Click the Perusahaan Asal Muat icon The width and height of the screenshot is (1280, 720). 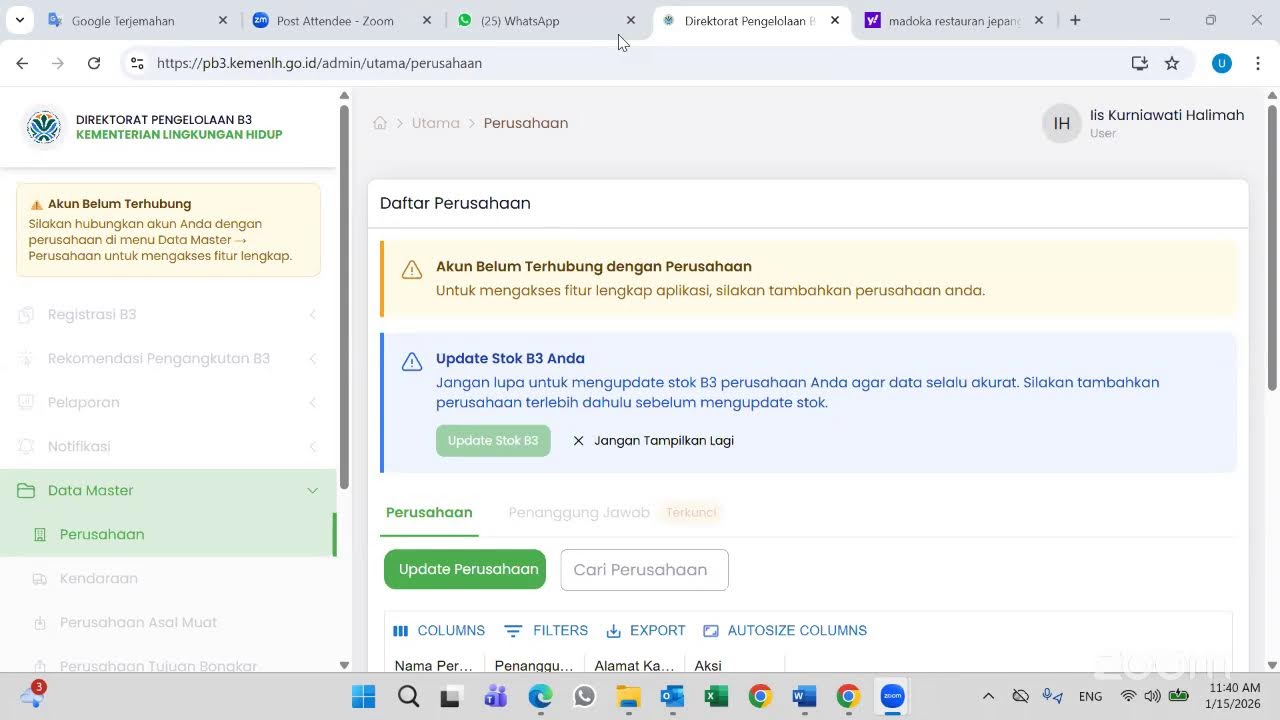(x=40, y=623)
